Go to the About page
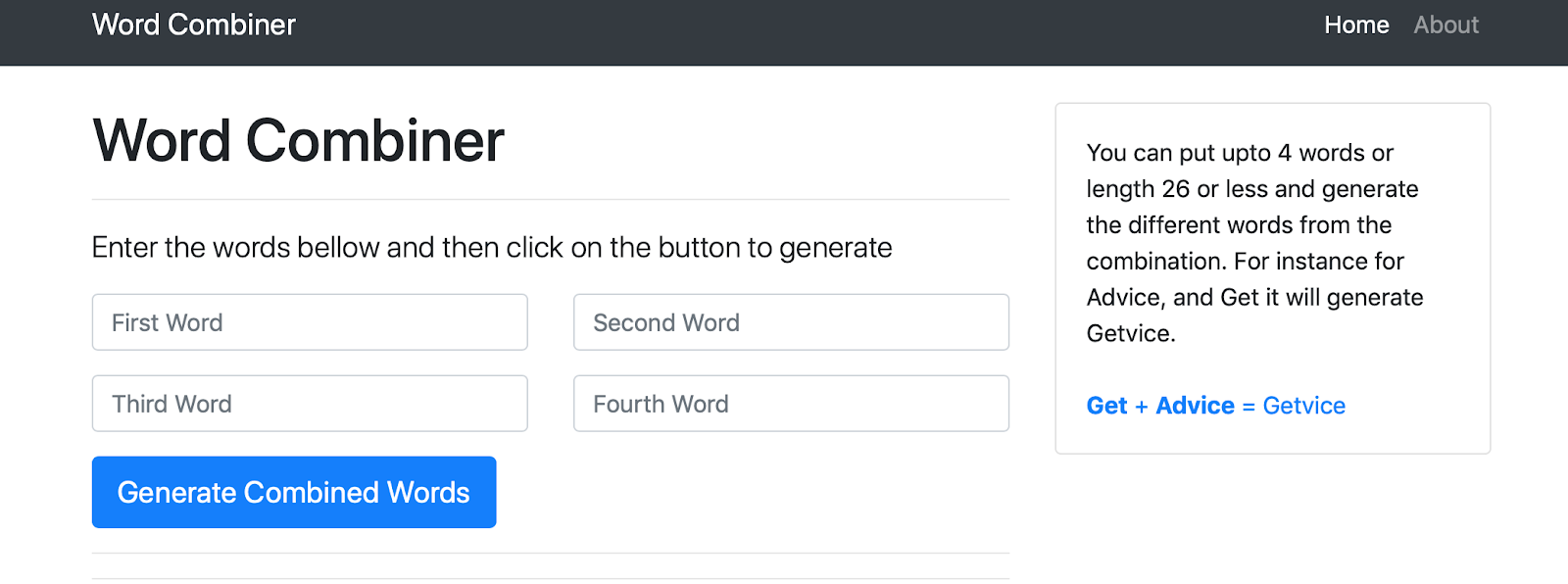Screen dimensions: 1568x584 click(1445, 24)
